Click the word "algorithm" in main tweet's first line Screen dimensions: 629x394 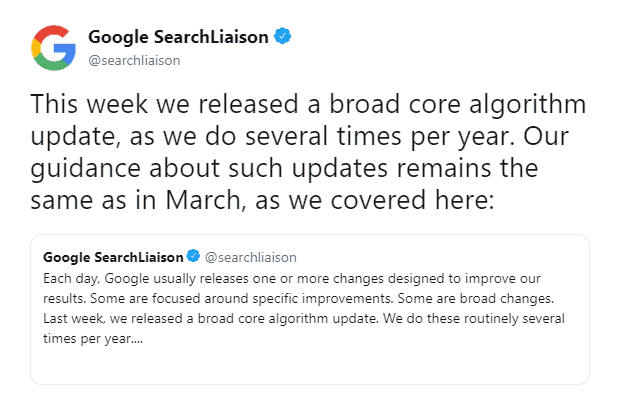coord(528,104)
